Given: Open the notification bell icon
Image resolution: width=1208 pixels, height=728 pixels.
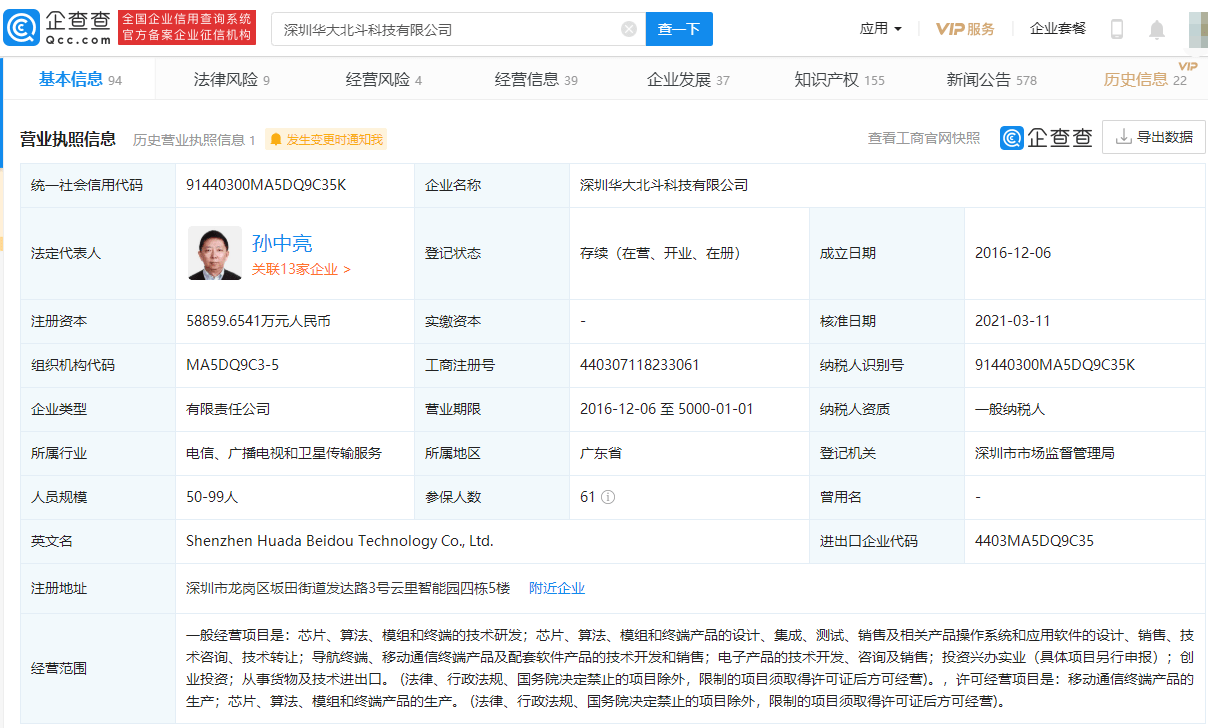Looking at the screenshot, I should [1157, 29].
